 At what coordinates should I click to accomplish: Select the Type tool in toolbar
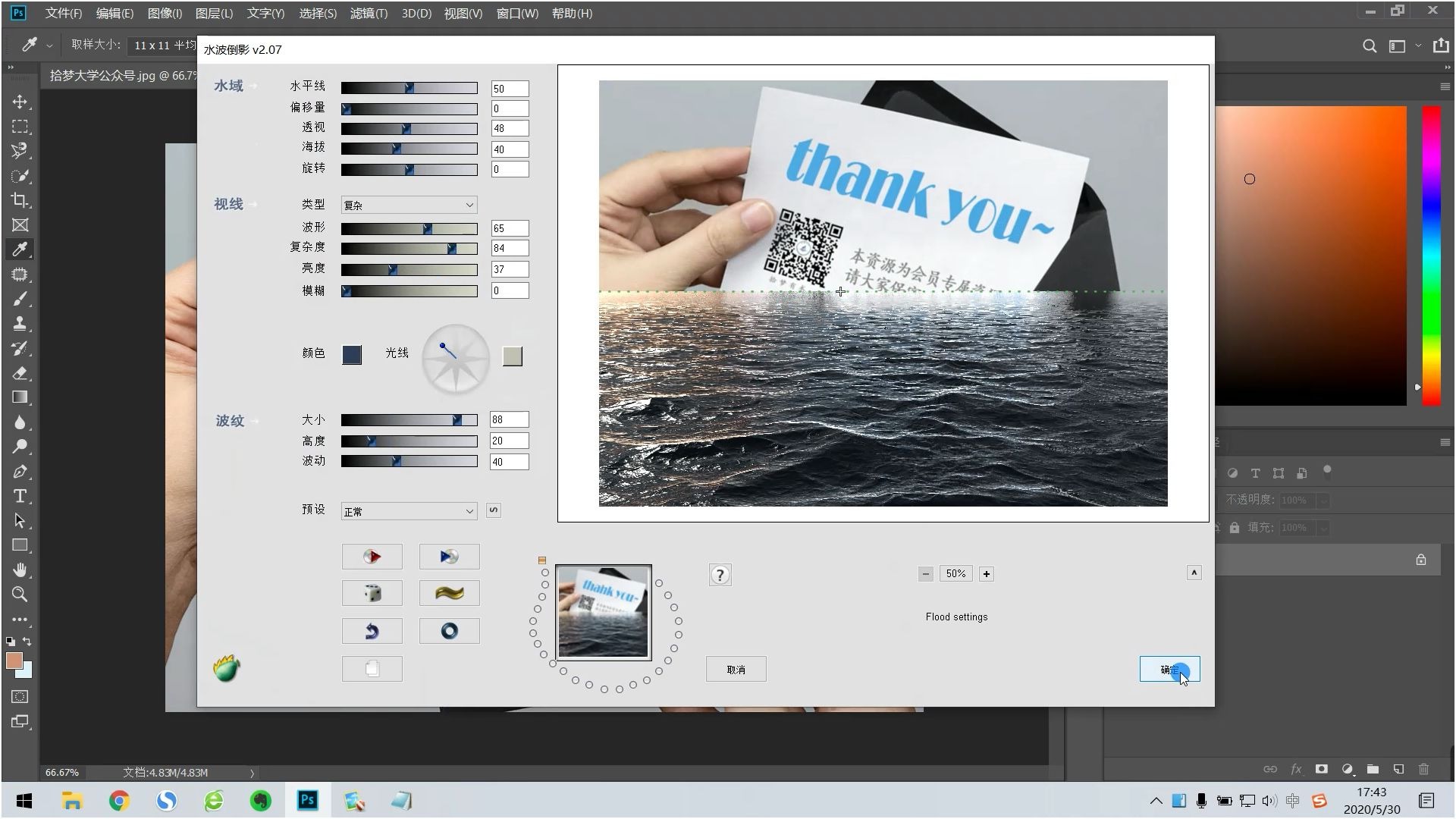pos(20,496)
